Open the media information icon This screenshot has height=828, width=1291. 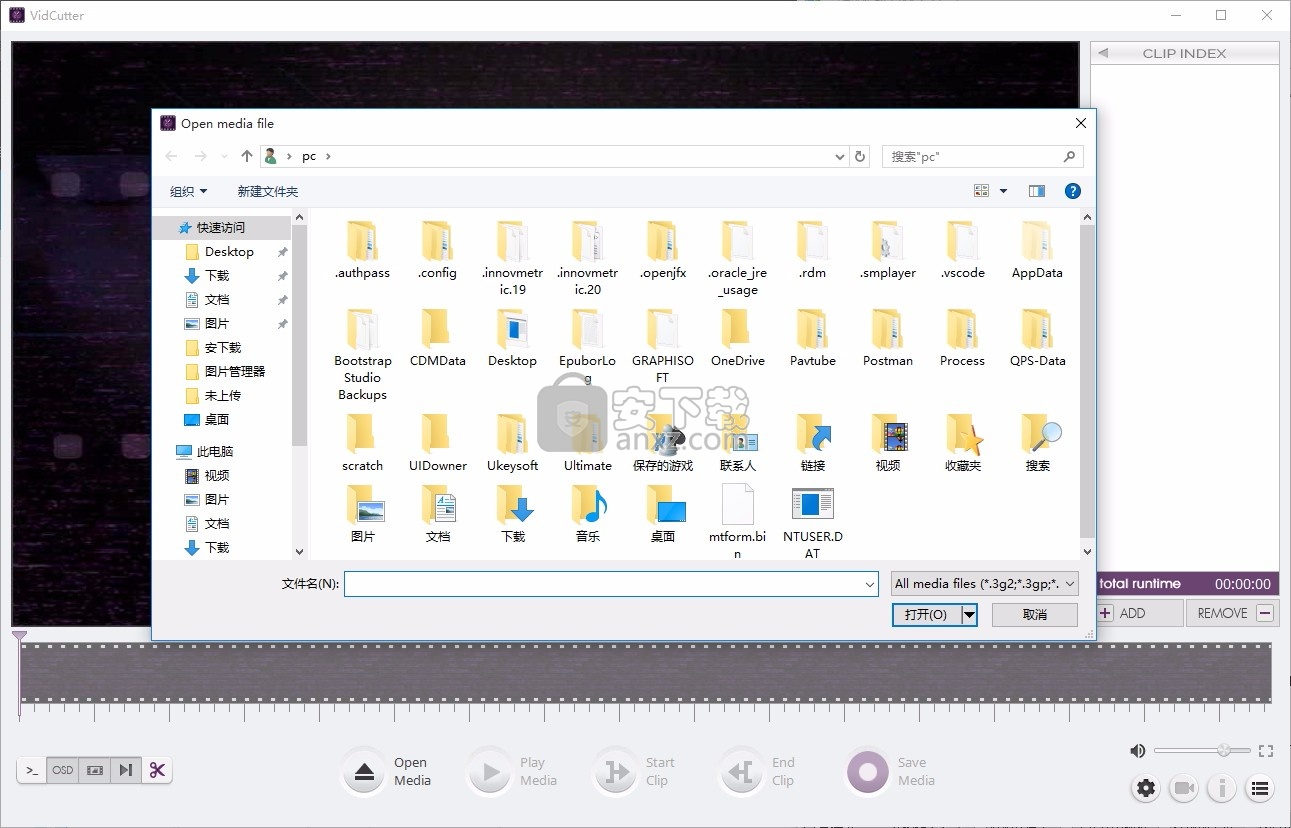[1221, 788]
